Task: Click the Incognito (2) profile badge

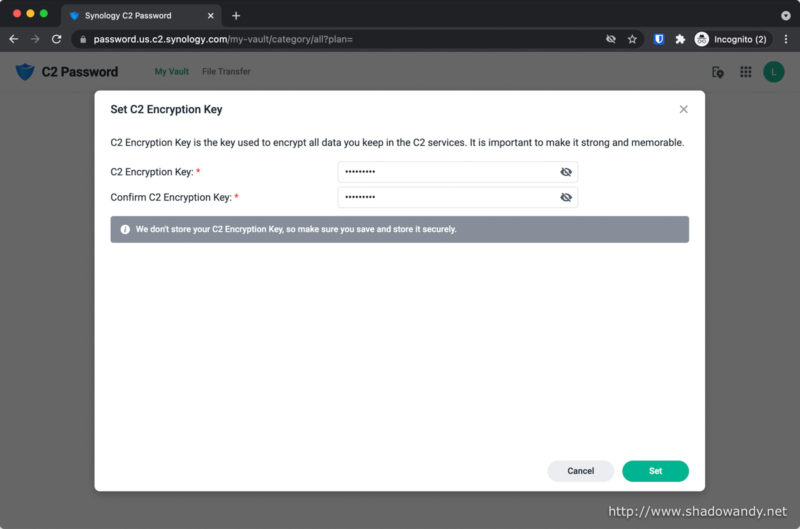Action: 731,39
